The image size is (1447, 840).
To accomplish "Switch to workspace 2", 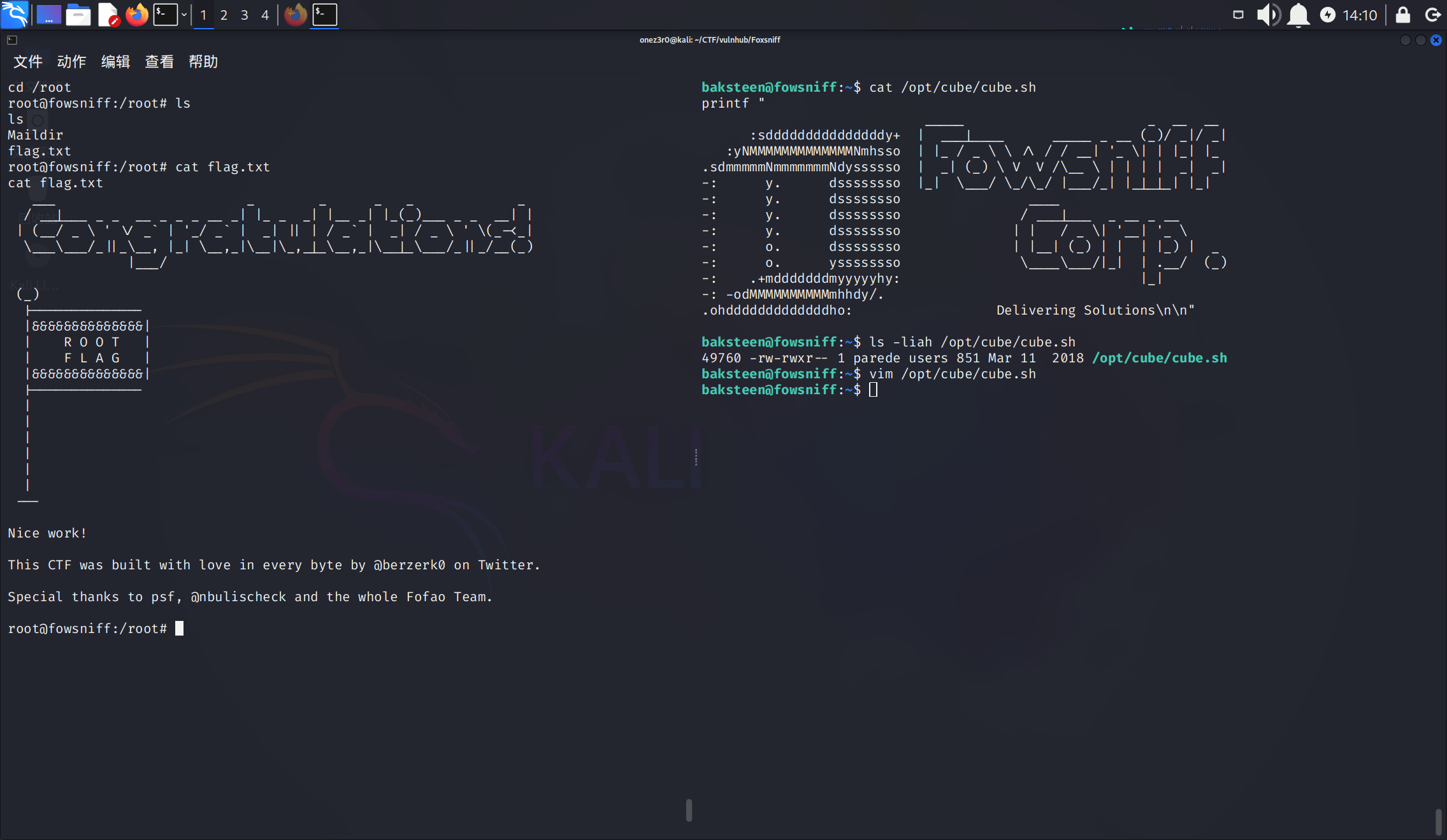I will pyautogui.click(x=224, y=15).
